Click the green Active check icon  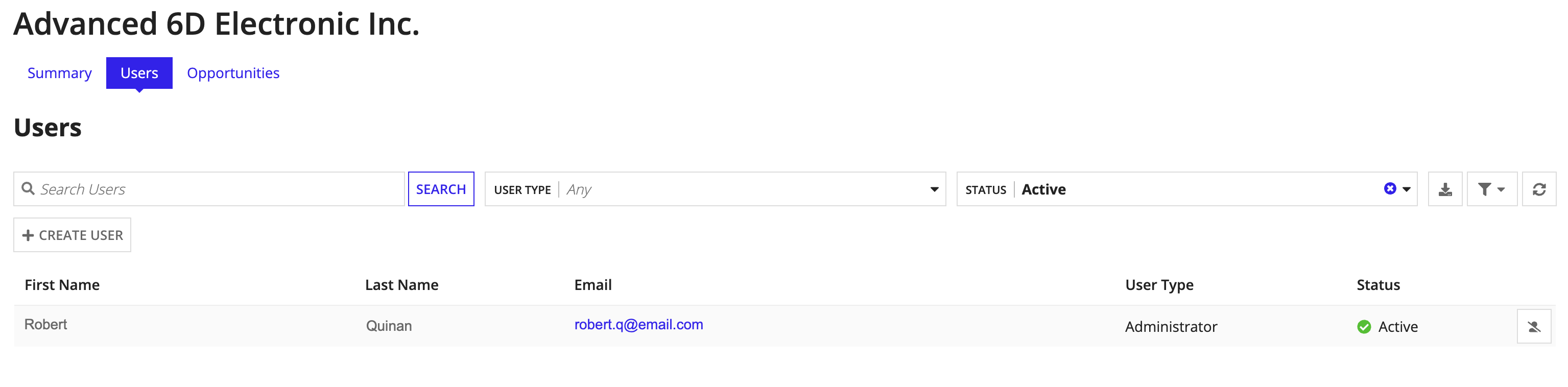[1364, 327]
